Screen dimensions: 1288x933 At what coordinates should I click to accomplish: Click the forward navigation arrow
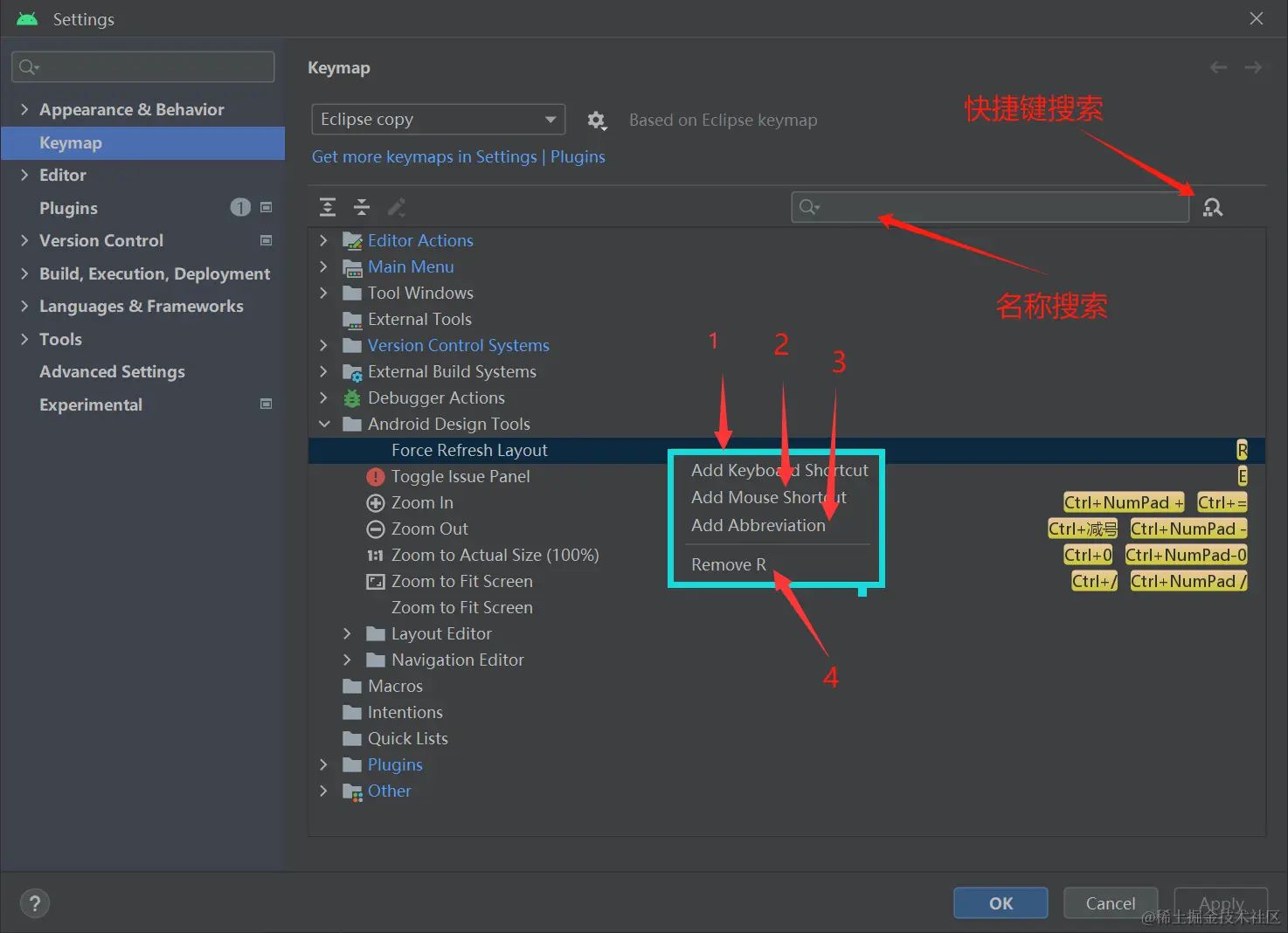pyautogui.click(x=1253, y=67)
